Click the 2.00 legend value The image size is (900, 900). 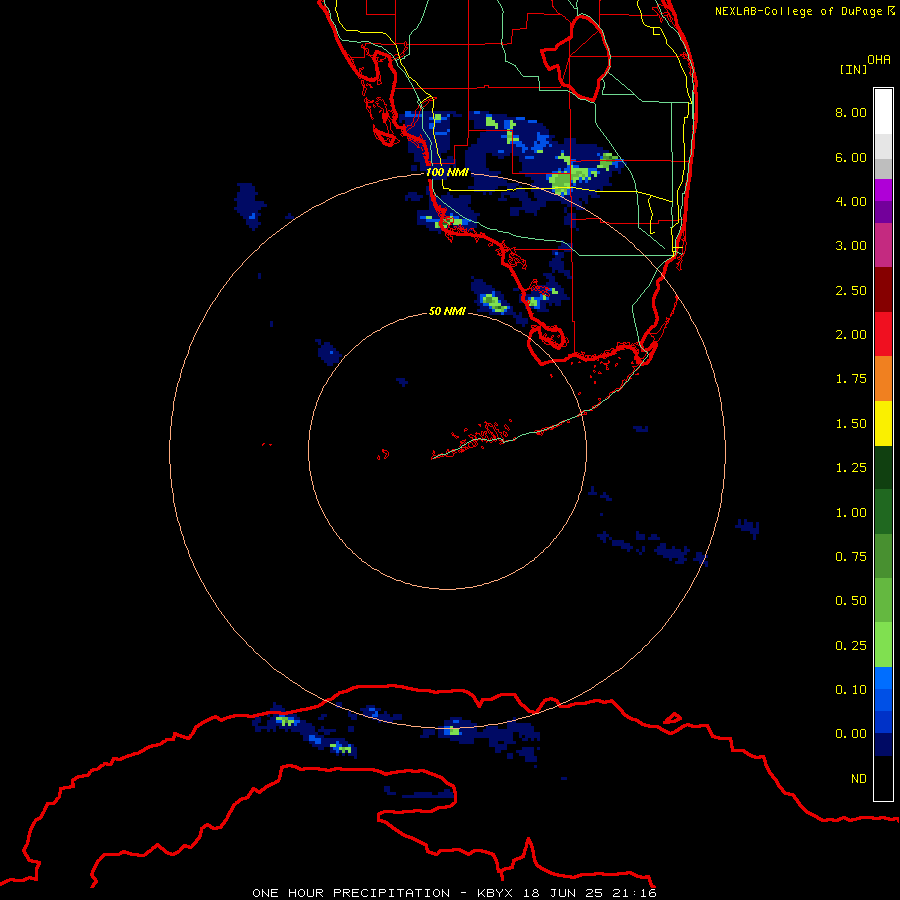[x=851, y=335]
